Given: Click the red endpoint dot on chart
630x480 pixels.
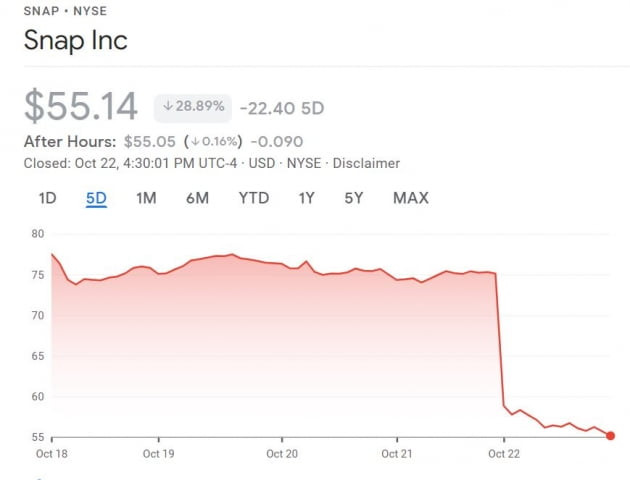Looking at the screenshot, I should click(610, 436).
